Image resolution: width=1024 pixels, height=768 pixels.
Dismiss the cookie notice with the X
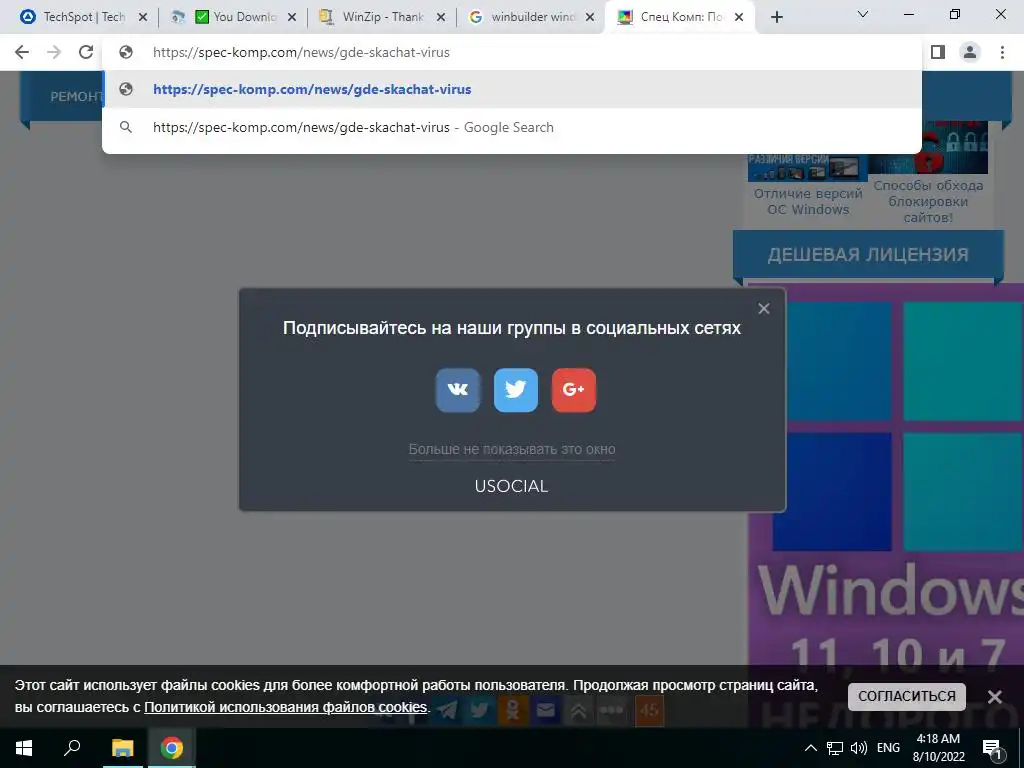click(x=995, y=697)
